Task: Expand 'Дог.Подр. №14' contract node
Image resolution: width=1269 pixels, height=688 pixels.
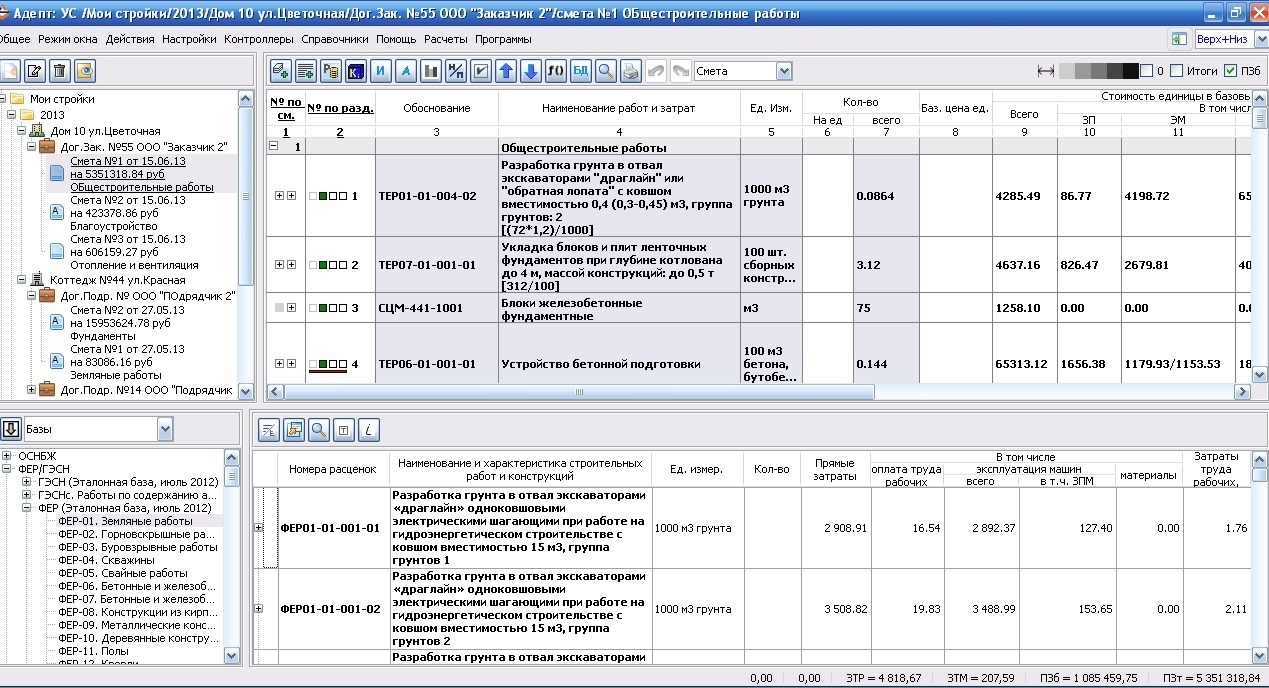Action: pyautogui.click(x=33, y=389)
